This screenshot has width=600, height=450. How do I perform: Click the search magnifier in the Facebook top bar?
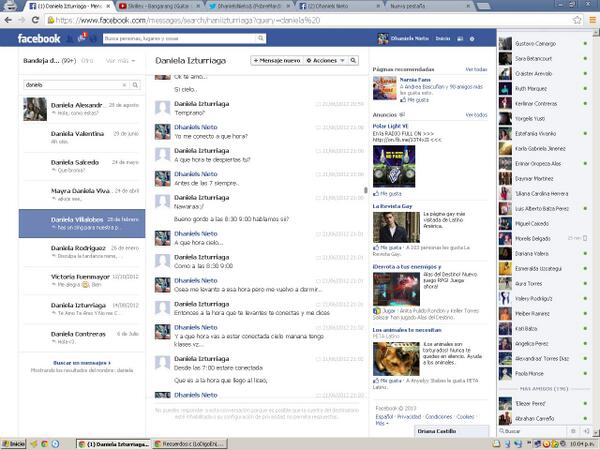point(261,38)
